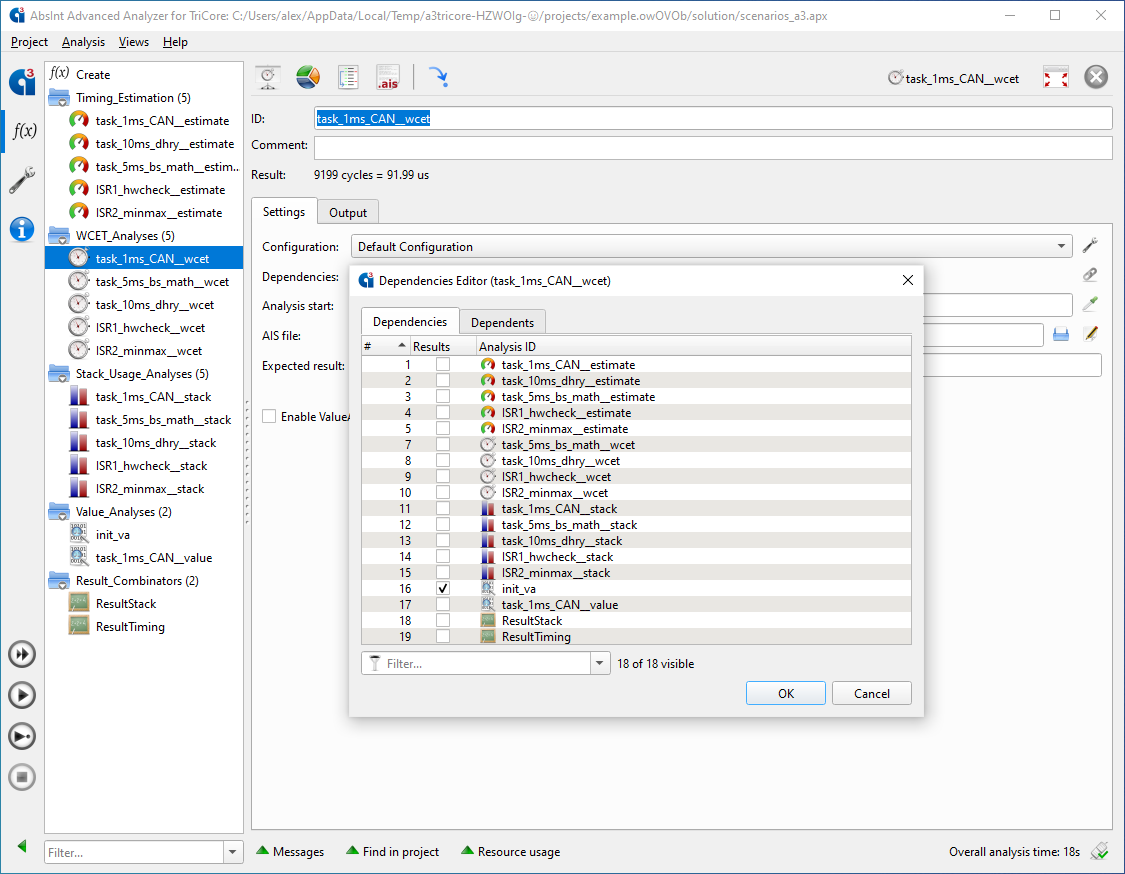Click the blue browse icon for AIS file

1061,334
